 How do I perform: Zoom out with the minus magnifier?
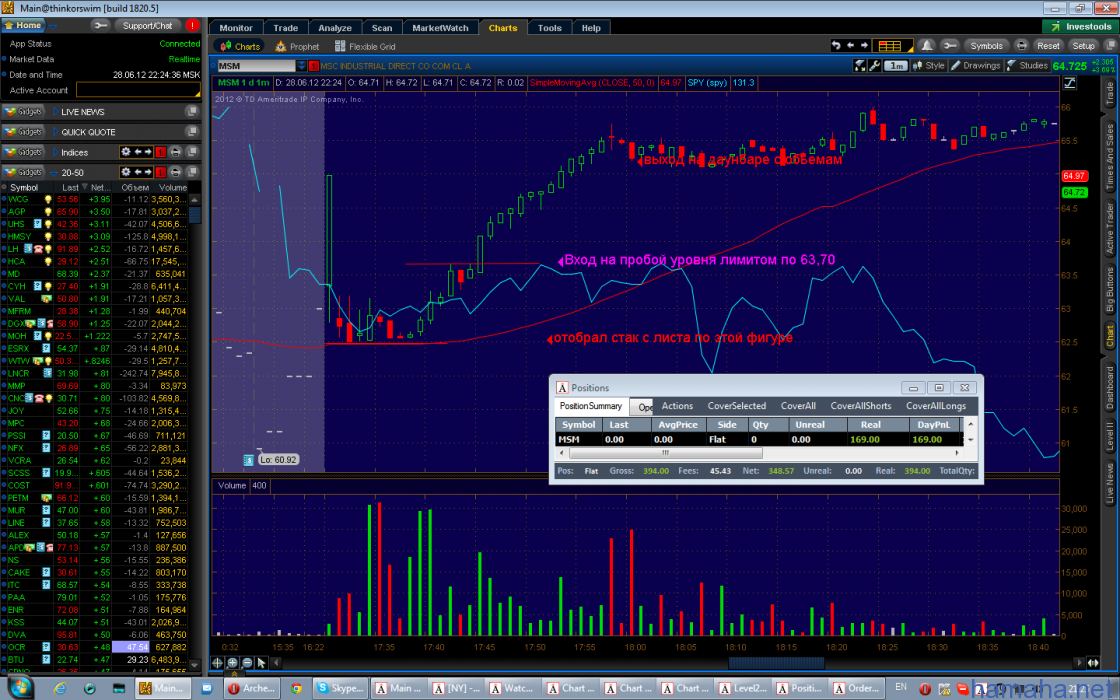tap(247, 663)
